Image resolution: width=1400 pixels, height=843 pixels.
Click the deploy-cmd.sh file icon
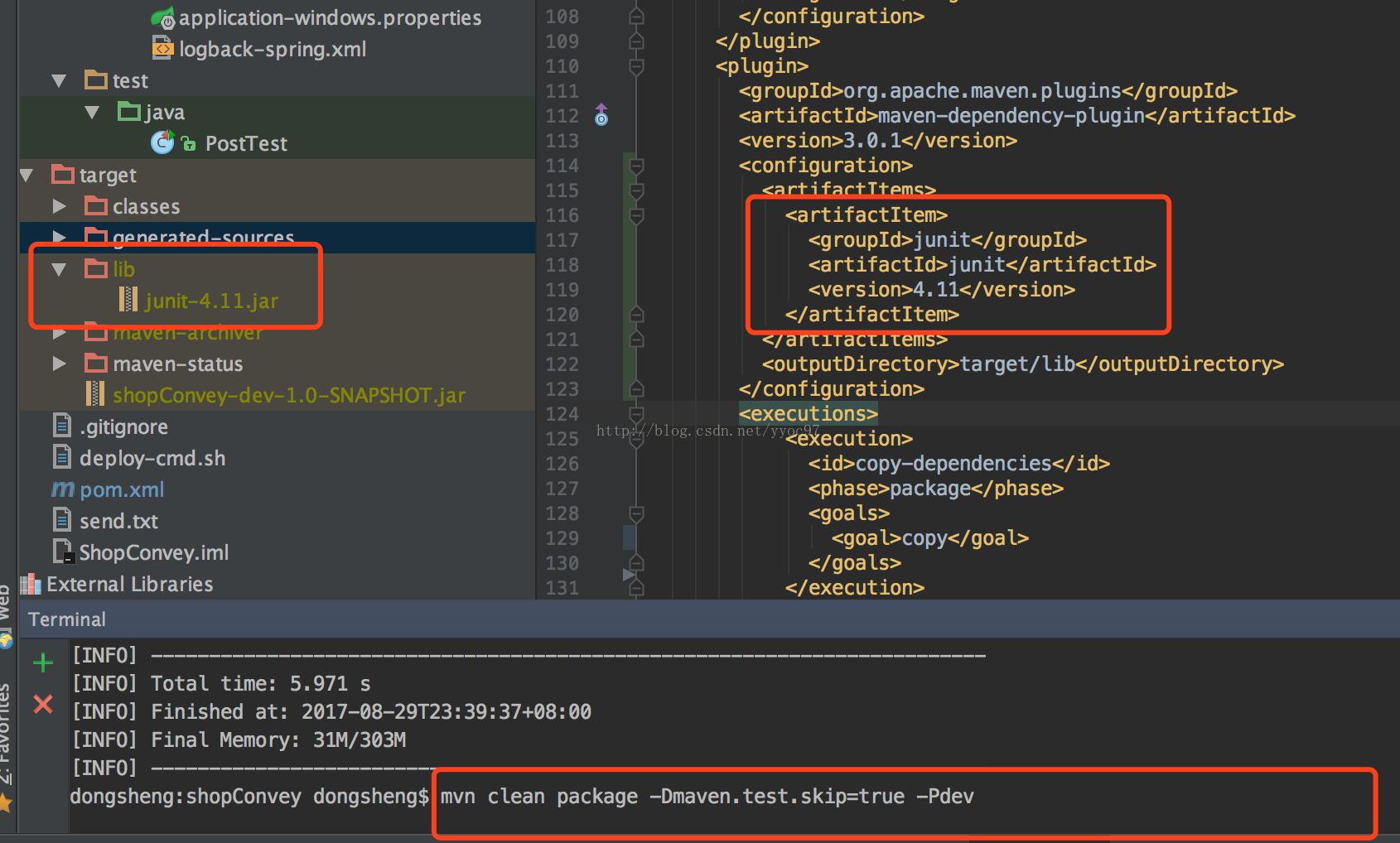coord(62,456)
